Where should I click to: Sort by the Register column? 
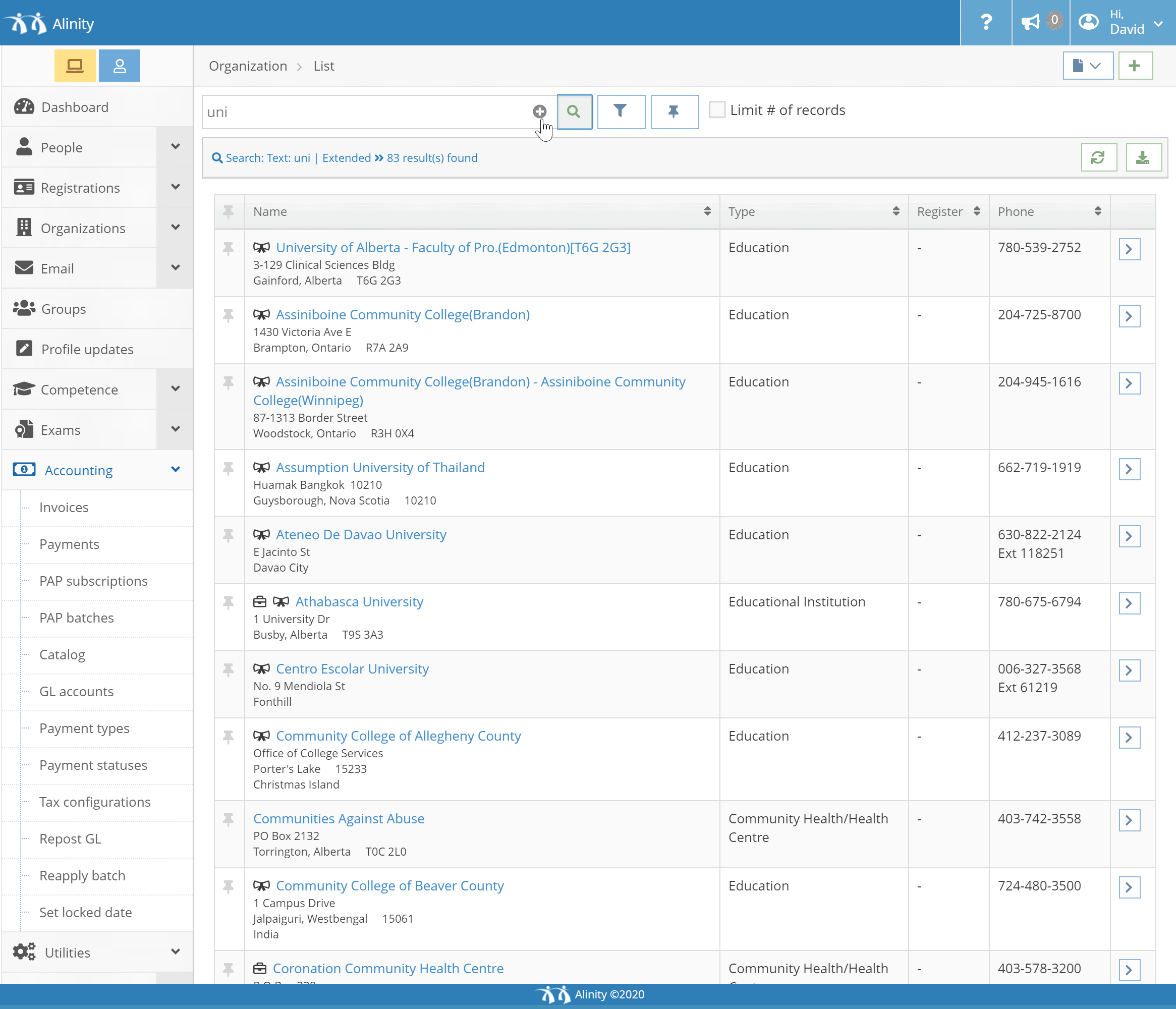[948, 212]
